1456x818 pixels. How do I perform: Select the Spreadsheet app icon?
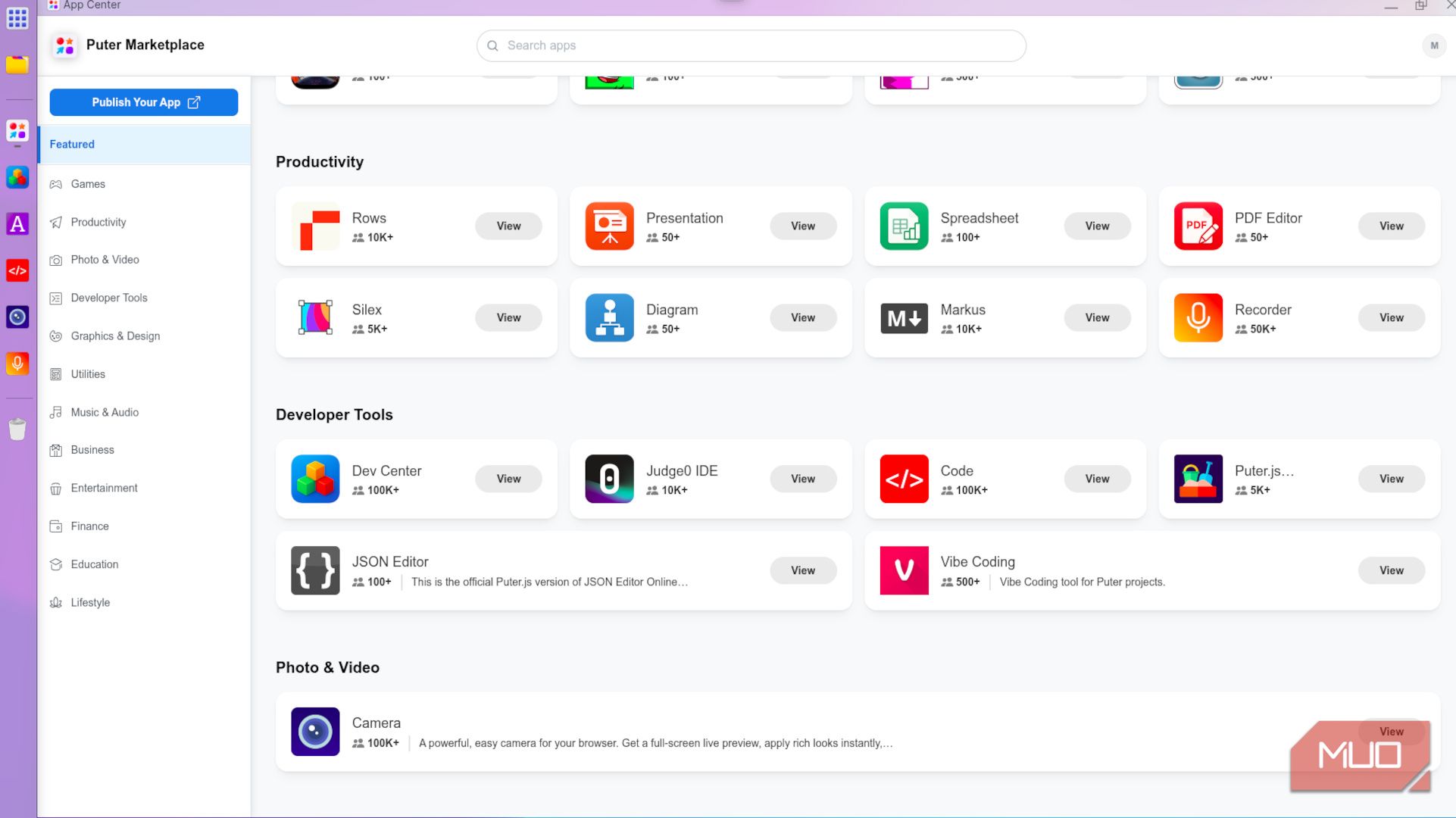[904, 226]
